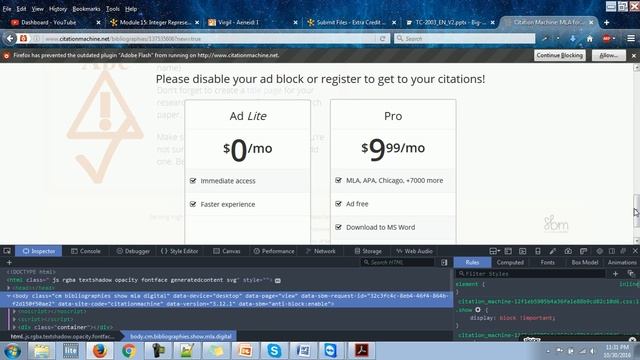Switch to the Virgil - Aeneid I tab
Viewport: 640px width, 360px height.
pyautogui.click(x=253, y=22)
